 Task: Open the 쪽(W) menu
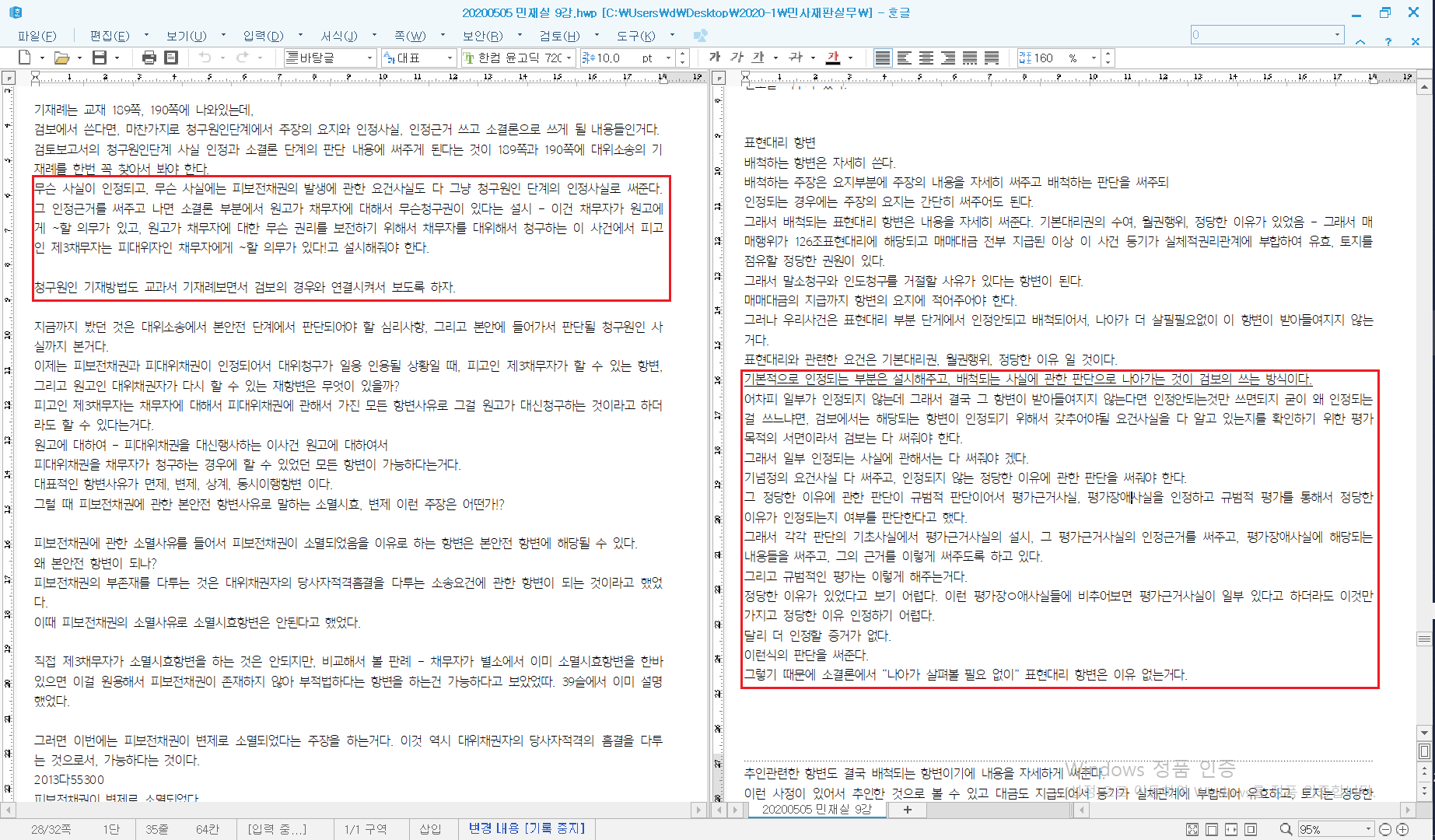(x=410, y=36)
